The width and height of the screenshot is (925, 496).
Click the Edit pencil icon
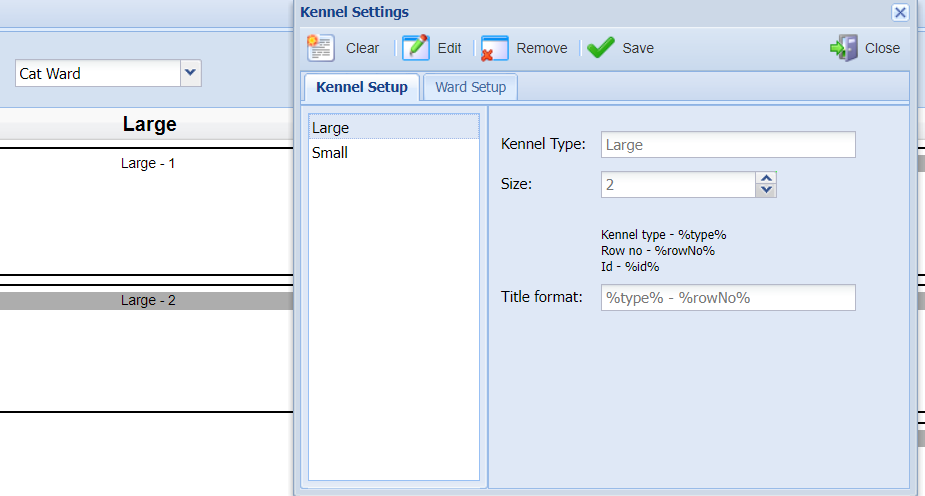(x=416, y=48)
